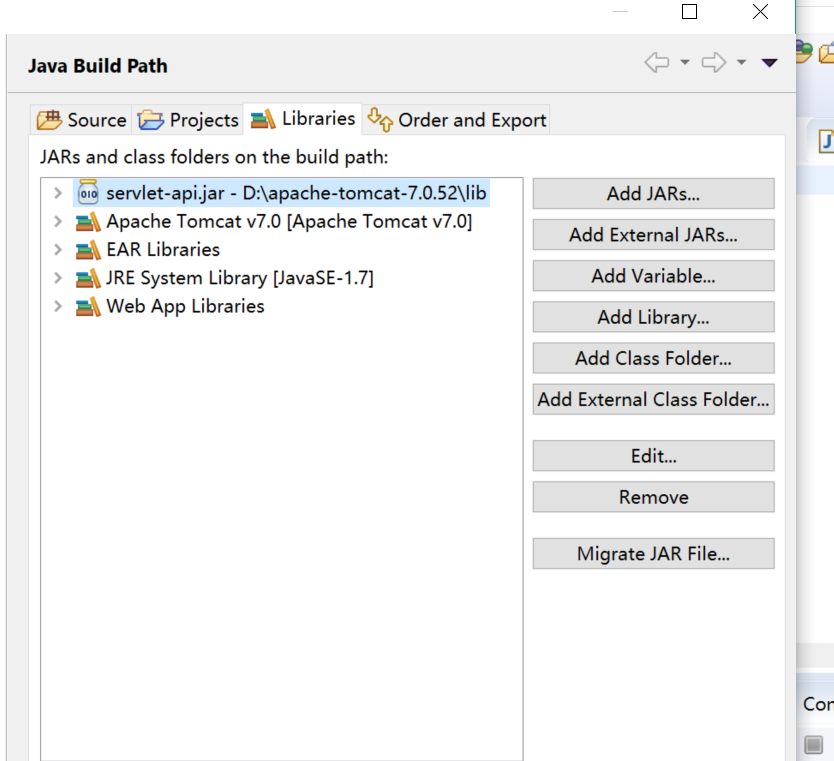Click the EAR Libraries icon
The width and height of the screenshot is (834, 761).
(x=87, y=250)
